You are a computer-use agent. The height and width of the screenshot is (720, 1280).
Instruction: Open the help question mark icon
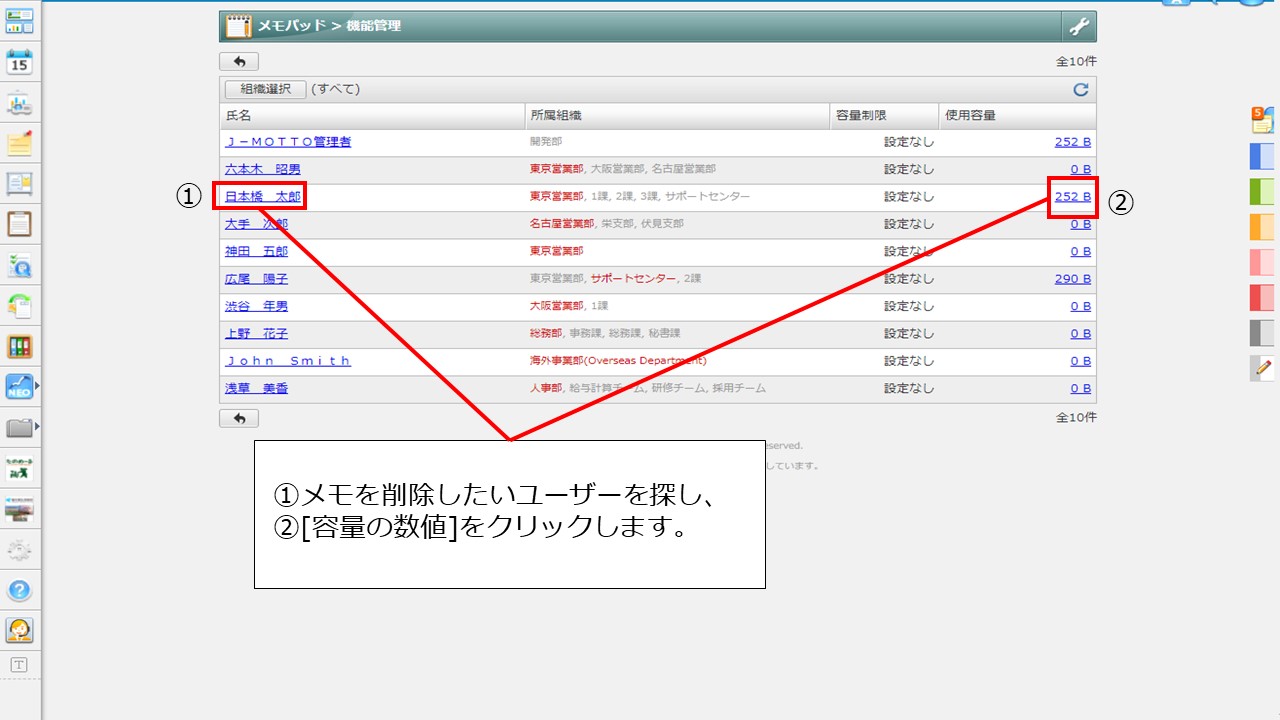[20, 590]
